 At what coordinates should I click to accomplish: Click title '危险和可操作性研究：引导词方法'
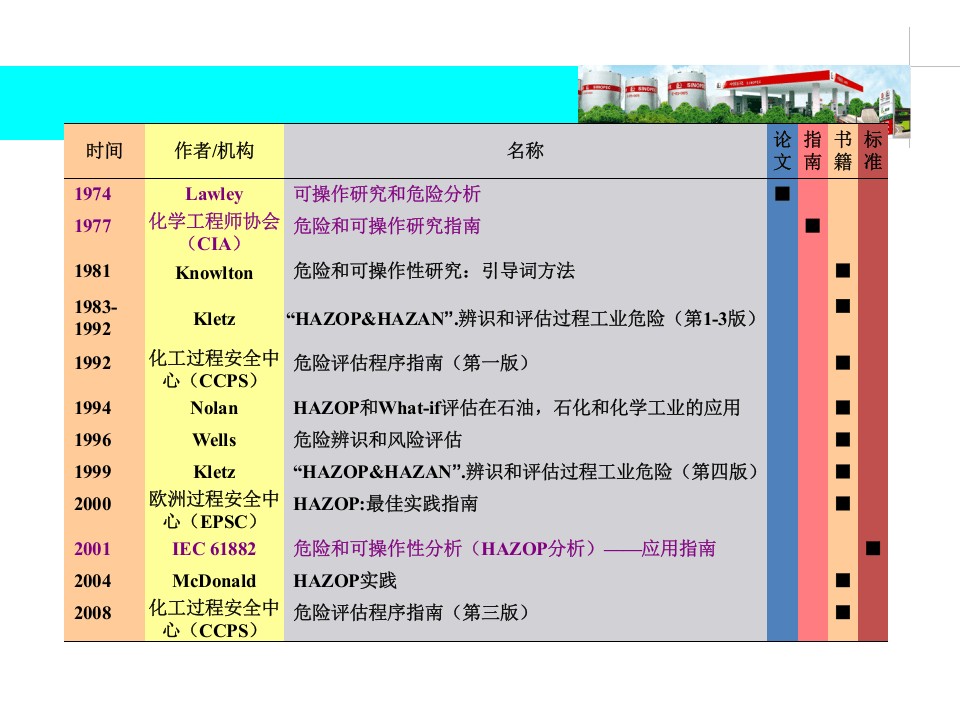[433, 271]
